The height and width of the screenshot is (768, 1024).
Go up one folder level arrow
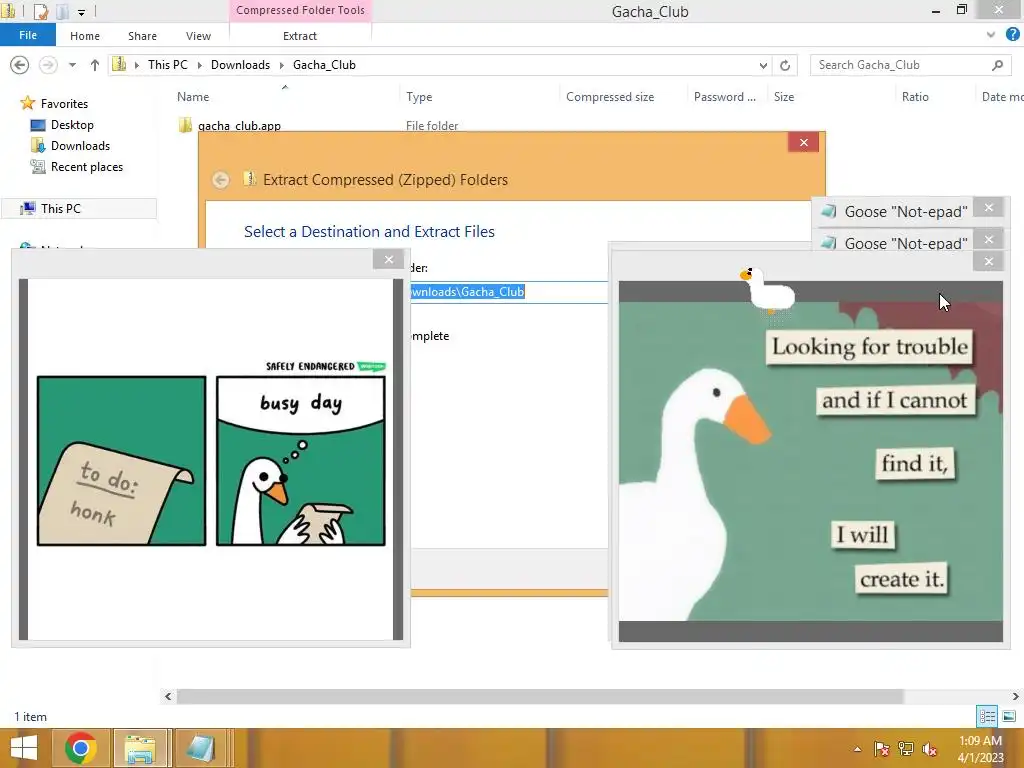pyautogui.click(x=95, y=65)
